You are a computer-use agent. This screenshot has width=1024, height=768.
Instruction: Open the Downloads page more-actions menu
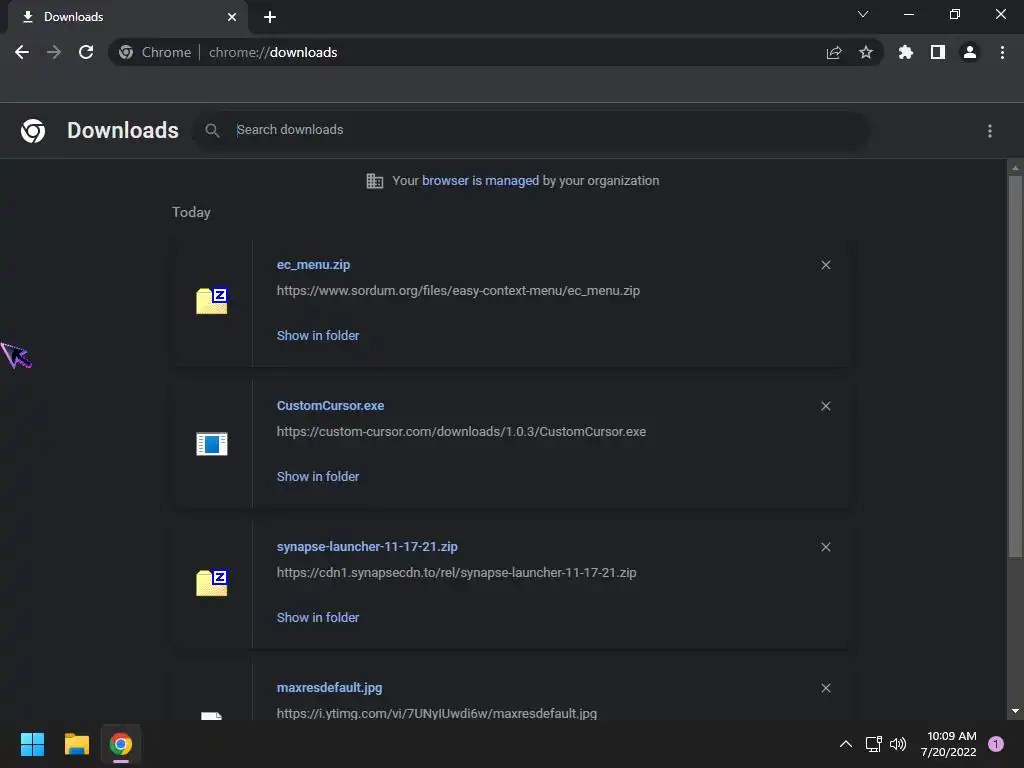pos(990,131)
